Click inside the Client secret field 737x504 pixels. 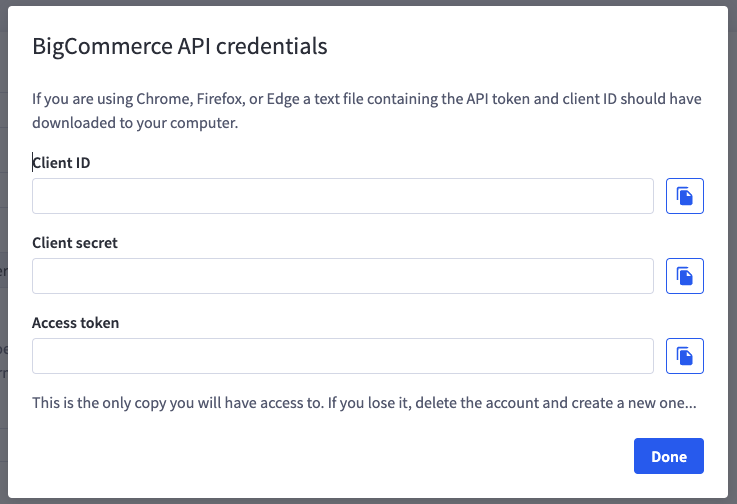343,276
